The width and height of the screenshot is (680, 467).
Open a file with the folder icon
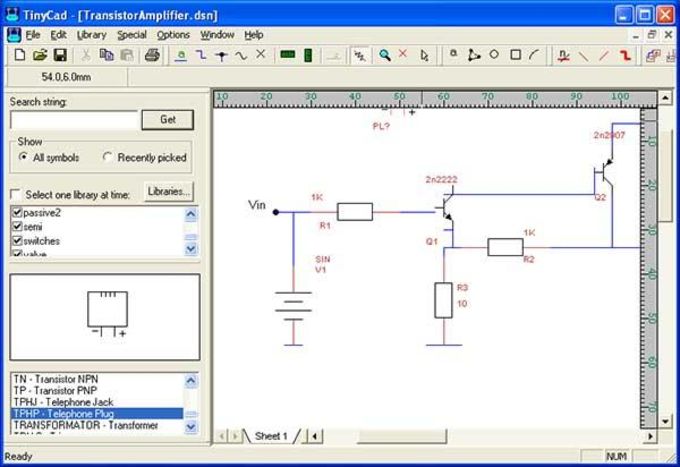[x=40, y=55]
